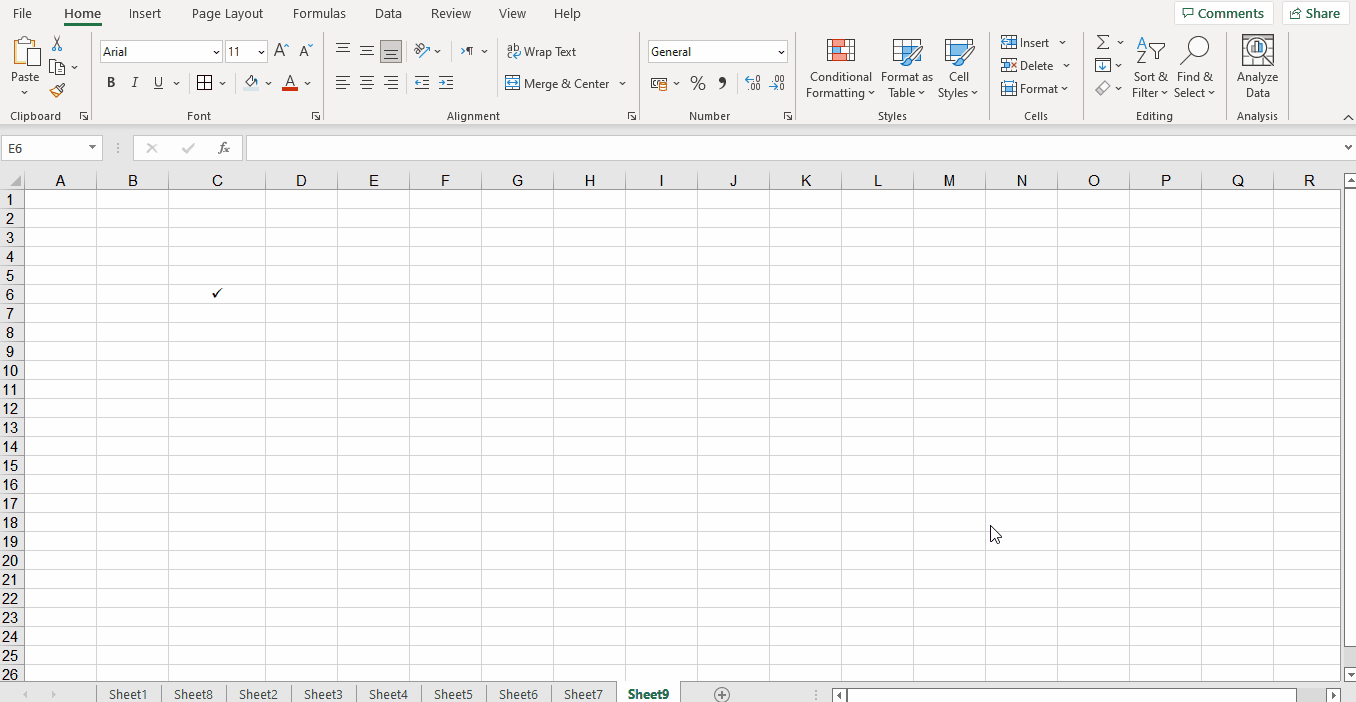Click the Share button
This screenshot has width=1356, height=702.
1315,13
